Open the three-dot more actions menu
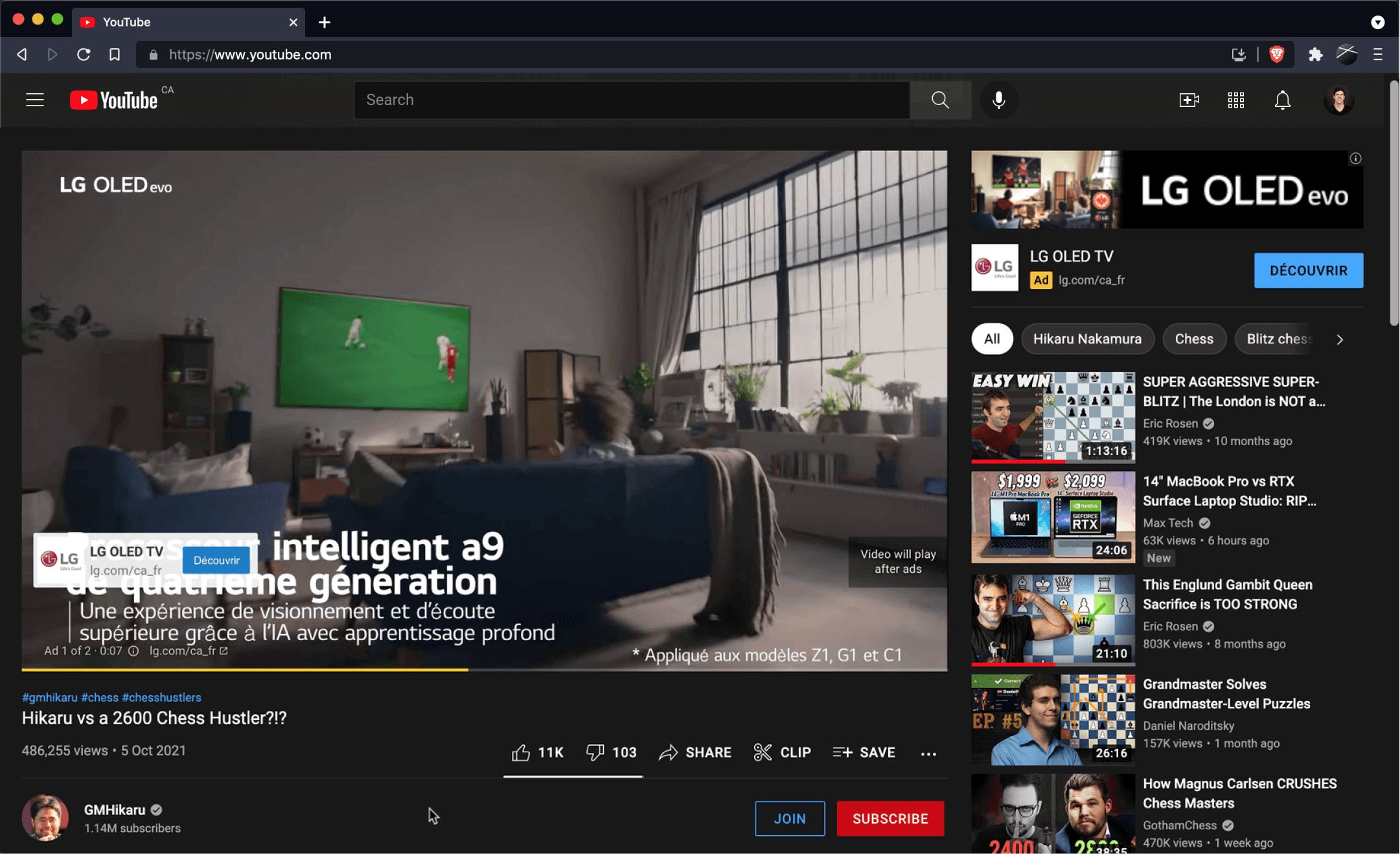This screenshot has width=1400, height=854. click(x=928, y=753)
